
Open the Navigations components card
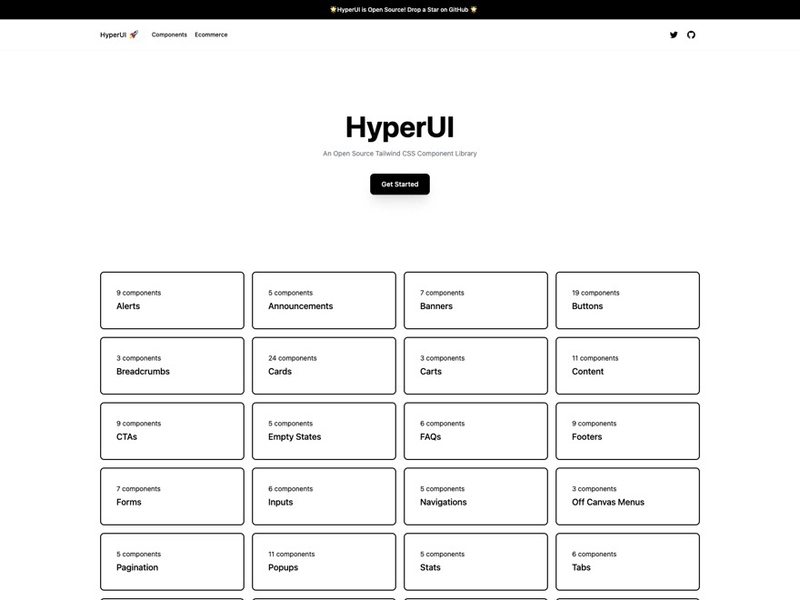click(476, 496)
